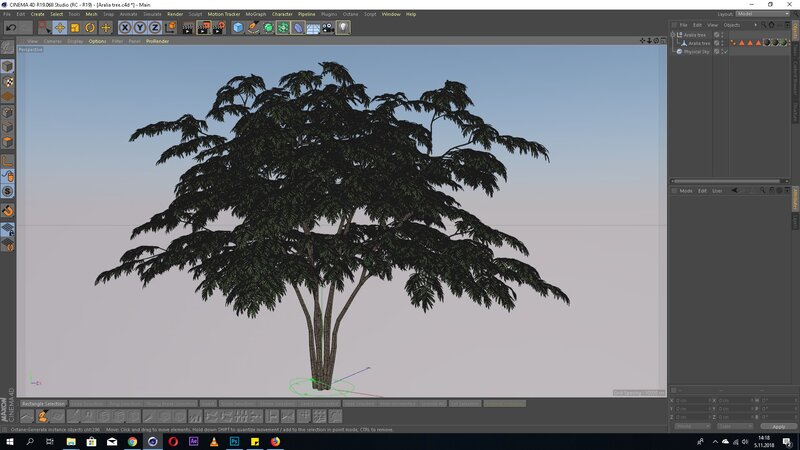The width and height of the screenshot is (800, 450).
Task: Click the Light bulb icon in toolbar
Action: click(x=343, y=28)
